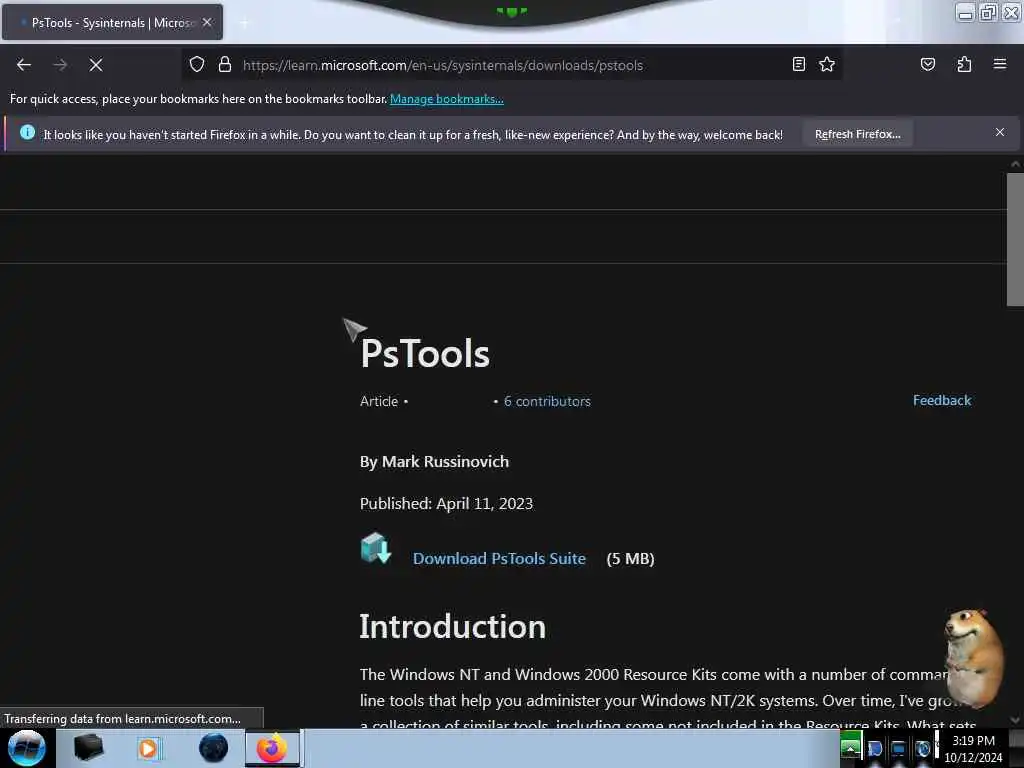This screenshot has width=1024, height=768.
Task: Click Download PsTools Suite link
Action: pyautogui.click(x=499, y=559)
